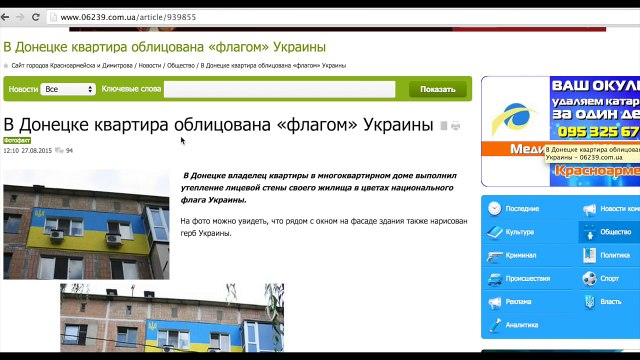
Task: Open the Культура category
Action: tap(520, 232)
